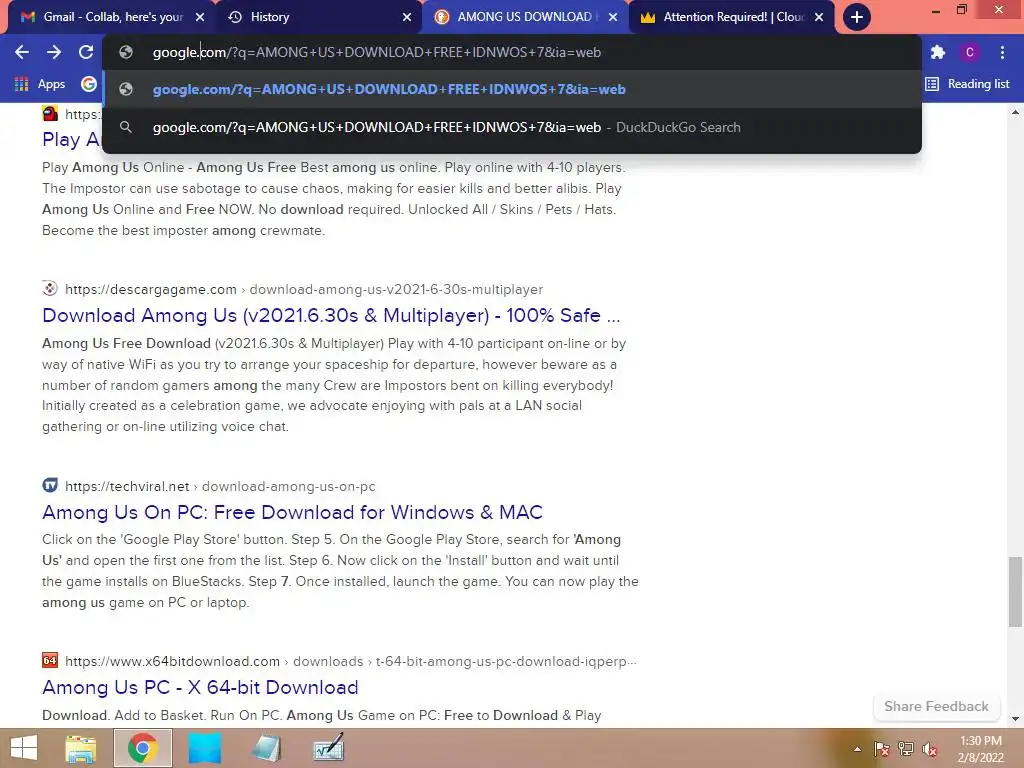Open Among Us PC X 64-bit Download result
Screen dimensions: 1024x768
coord(200,687)
